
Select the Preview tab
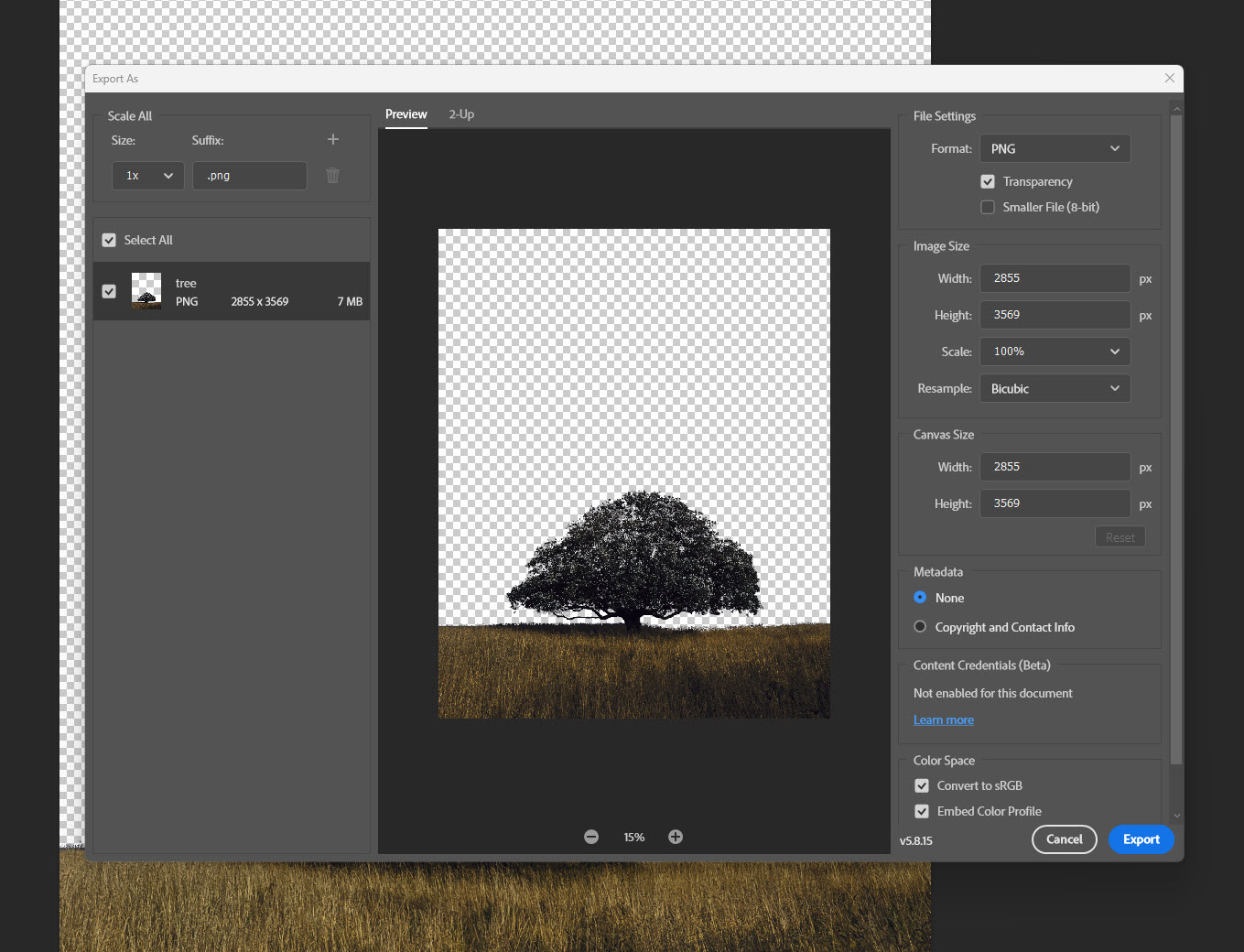(x=406, y=114)
